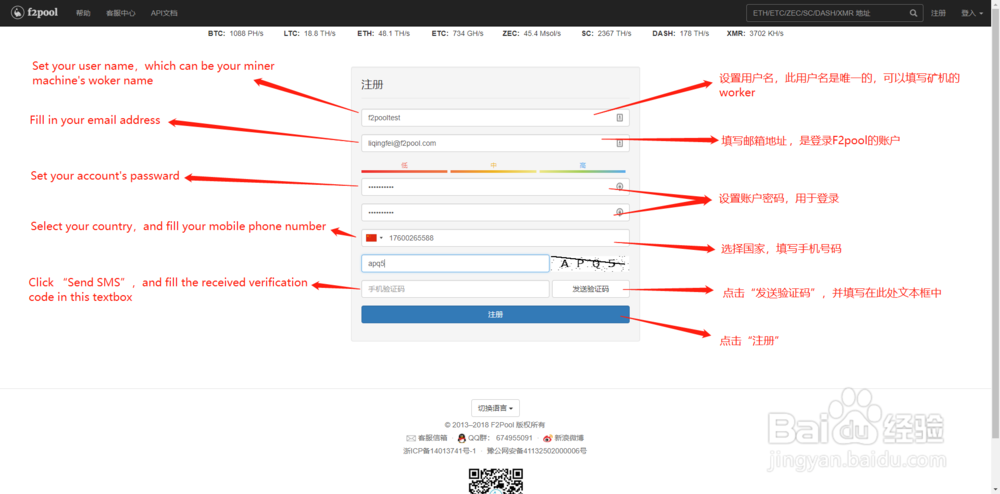Click the ETC: 734 GH/s stat

456,33
